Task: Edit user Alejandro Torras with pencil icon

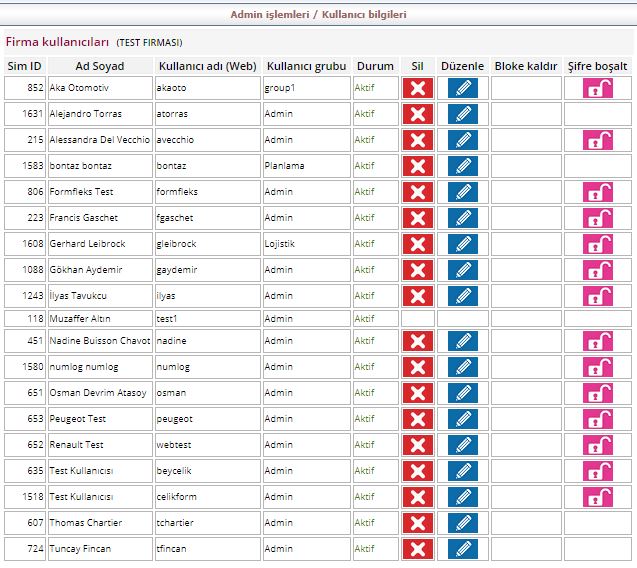Action: point(462,114)
